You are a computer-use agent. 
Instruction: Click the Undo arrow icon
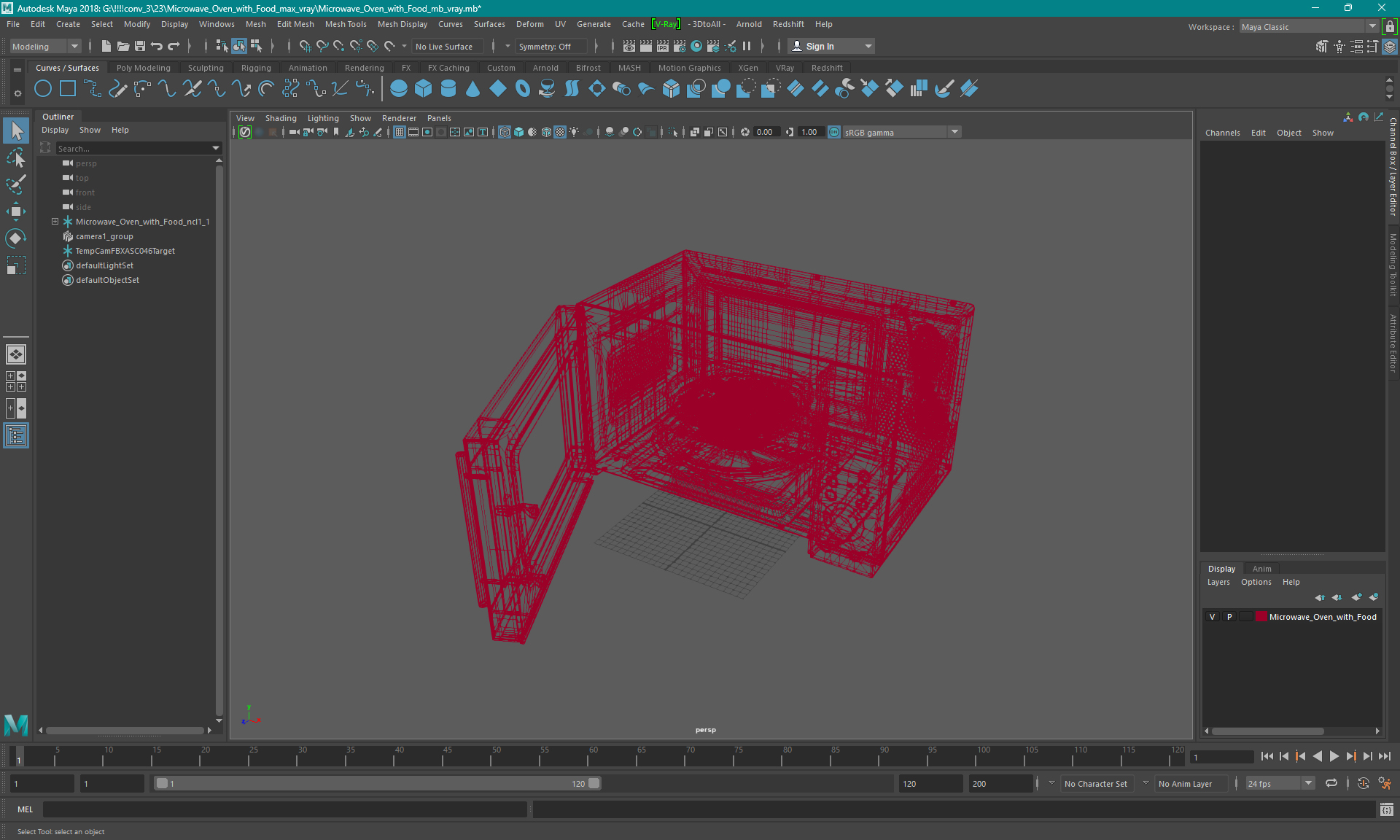(x=157, y=46)
